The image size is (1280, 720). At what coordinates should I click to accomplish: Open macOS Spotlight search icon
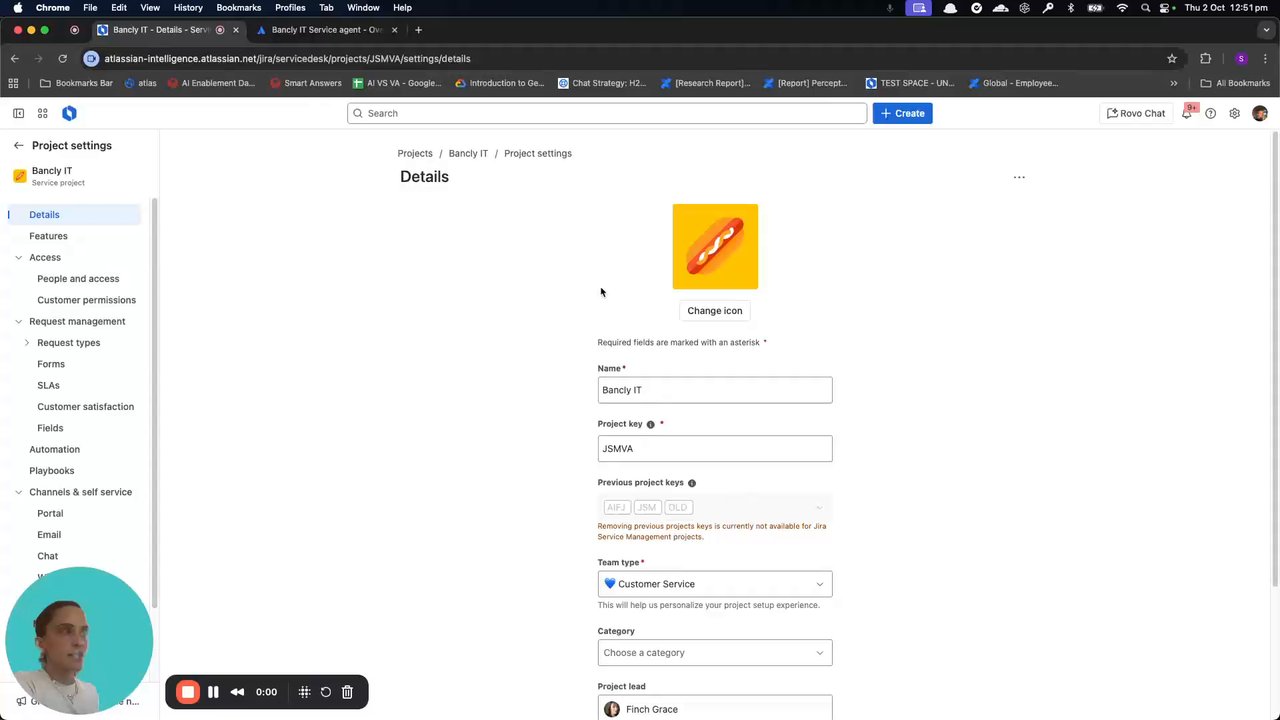point(1145,8)
